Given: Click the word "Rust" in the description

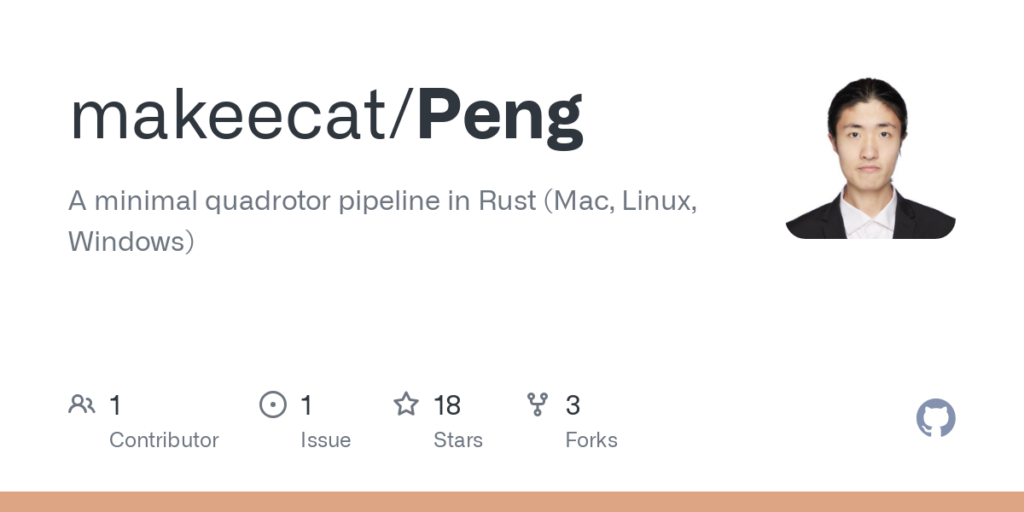Looking at the screenshot, I should coord(506,200).
